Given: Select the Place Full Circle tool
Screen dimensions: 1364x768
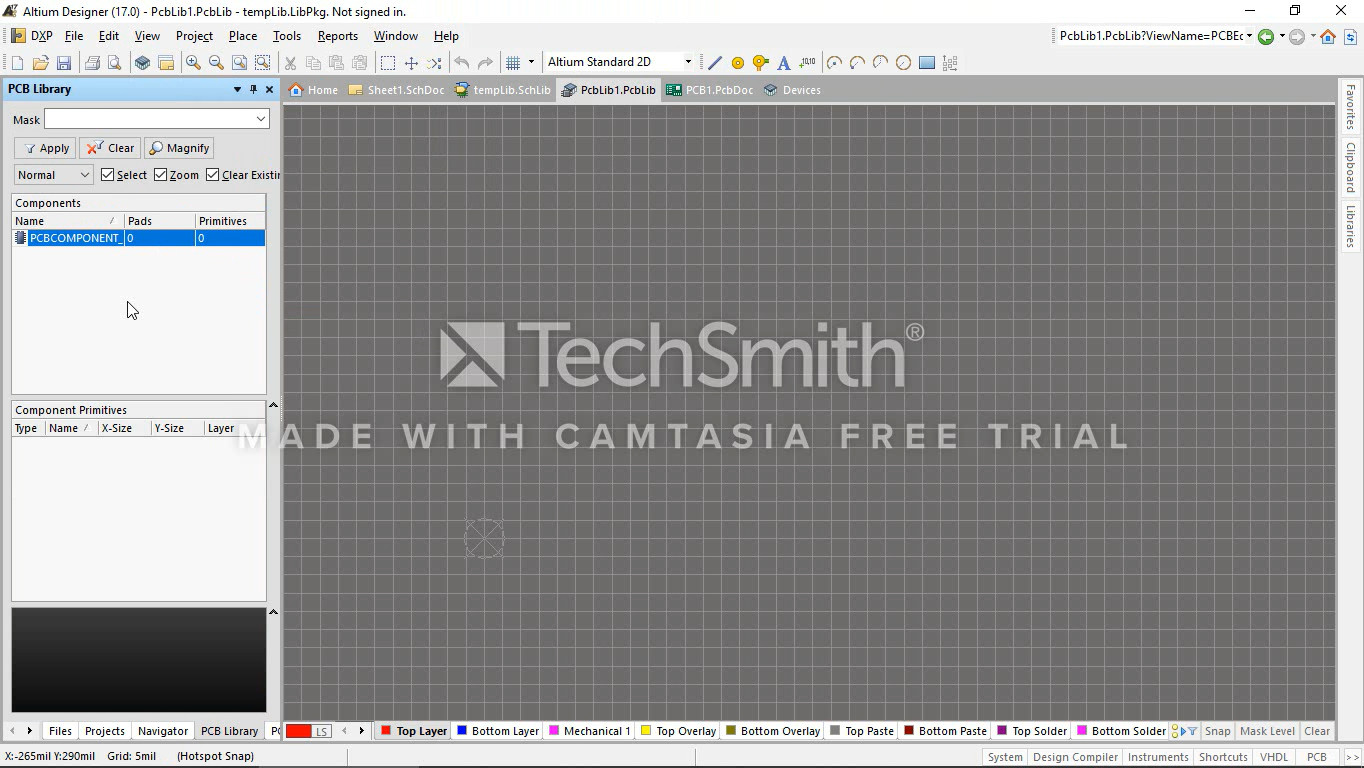Looking at the screenshot, I should (x=903, y=63).
